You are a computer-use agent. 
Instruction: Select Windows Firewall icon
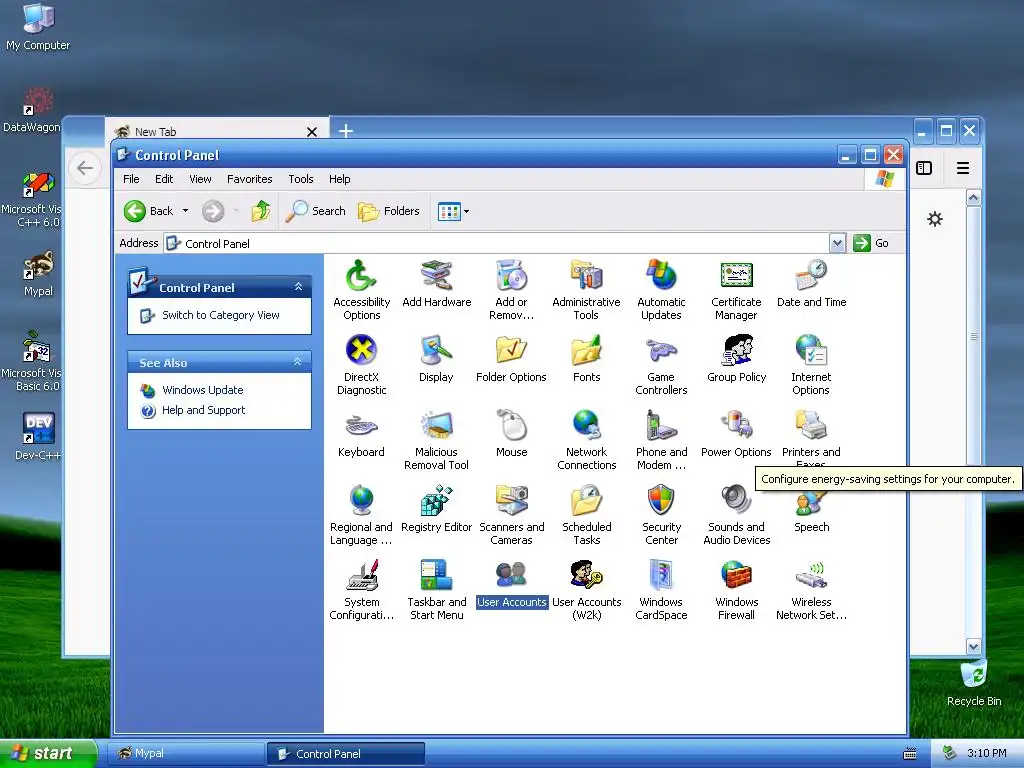[x=736, y=590]
